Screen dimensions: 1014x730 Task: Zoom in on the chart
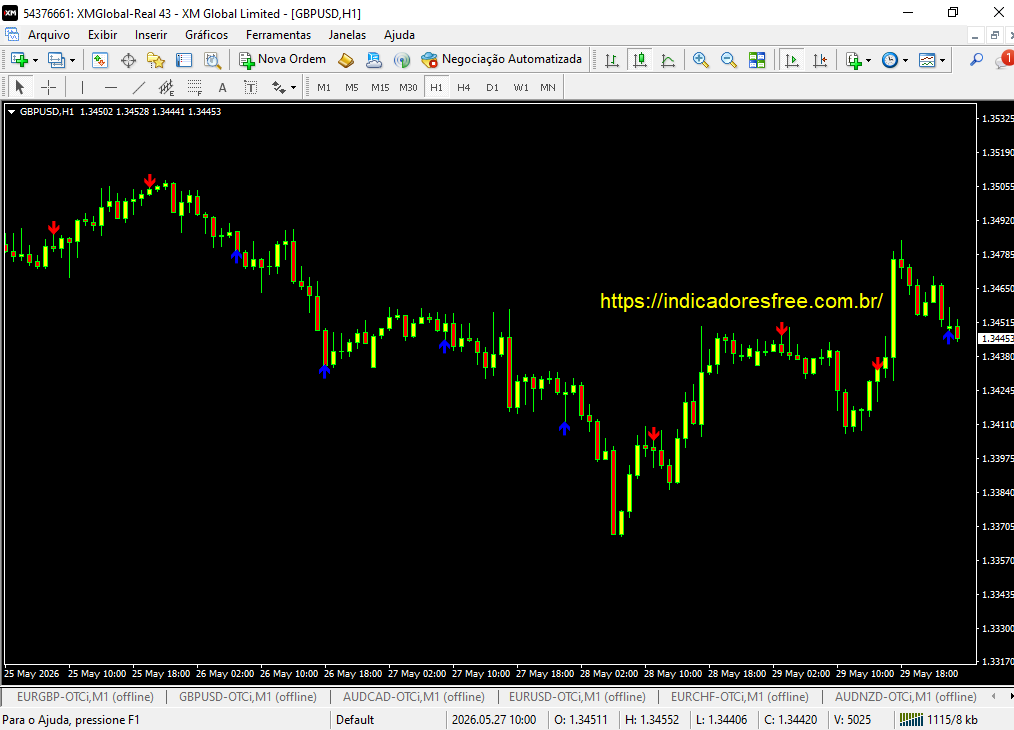coord(700,60)
